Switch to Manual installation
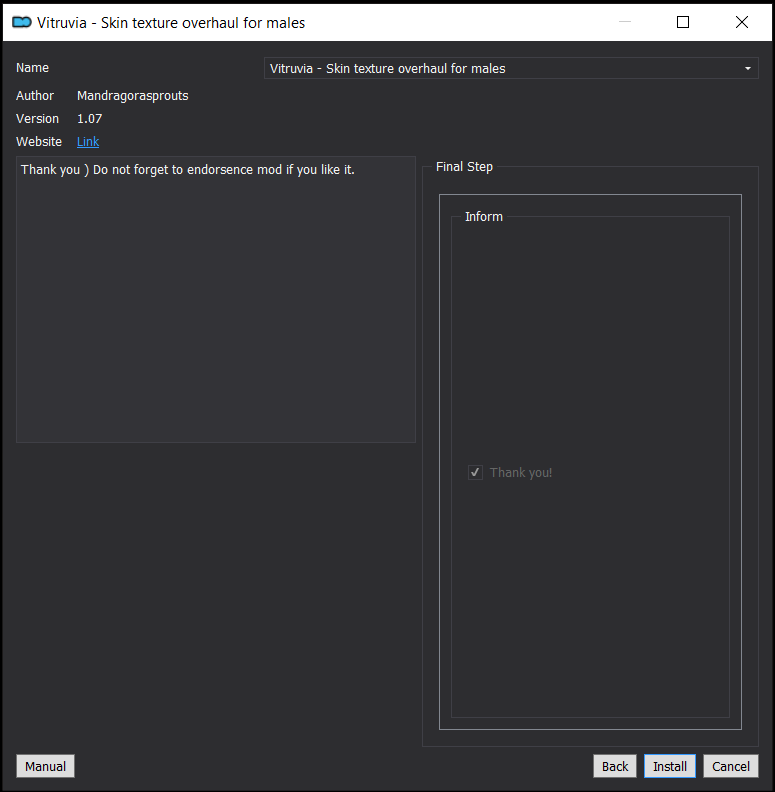The height and width of the screenshot is (792, 775). 45,766
